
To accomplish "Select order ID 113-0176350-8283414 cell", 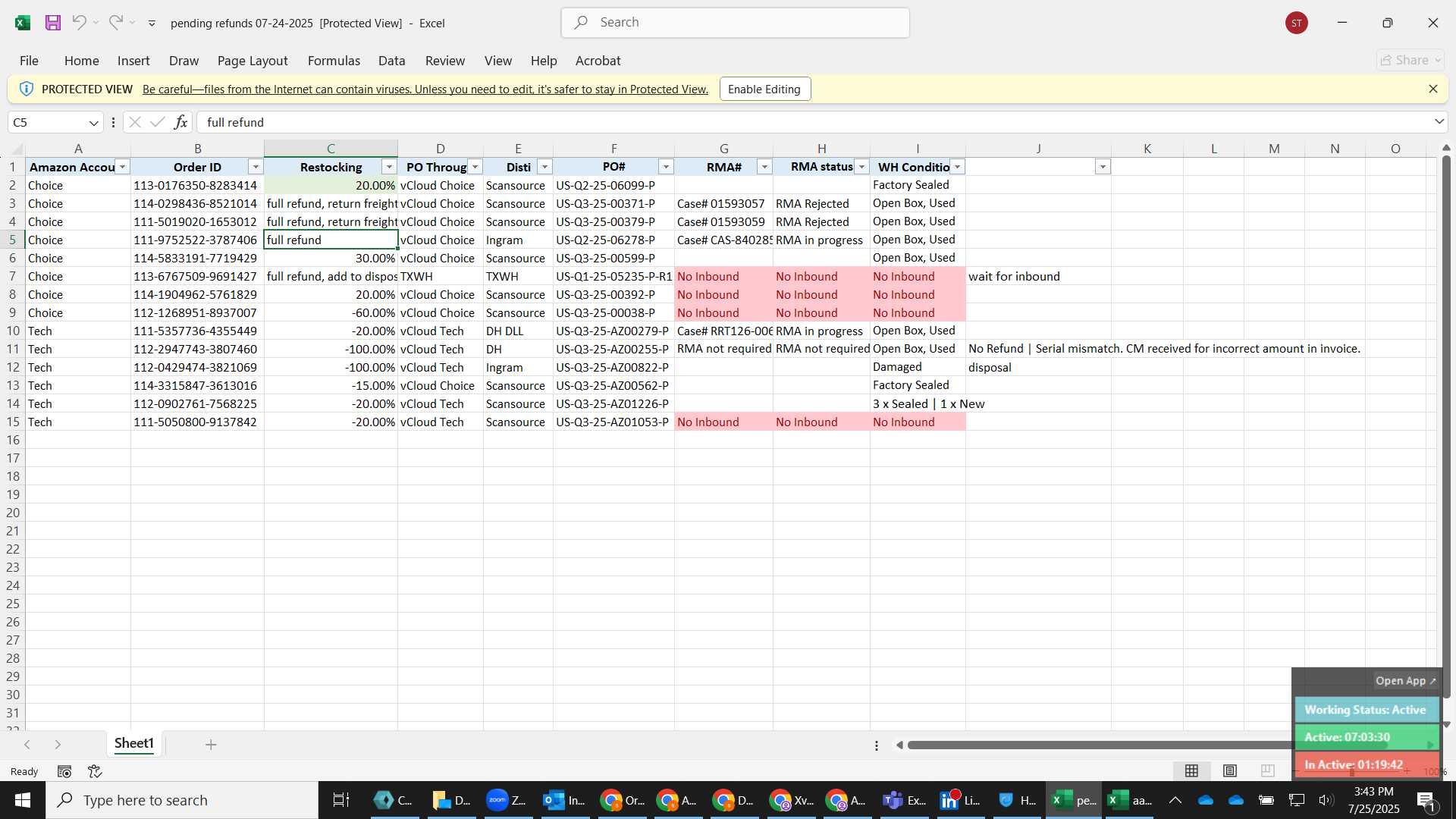I will pos(197,185).
